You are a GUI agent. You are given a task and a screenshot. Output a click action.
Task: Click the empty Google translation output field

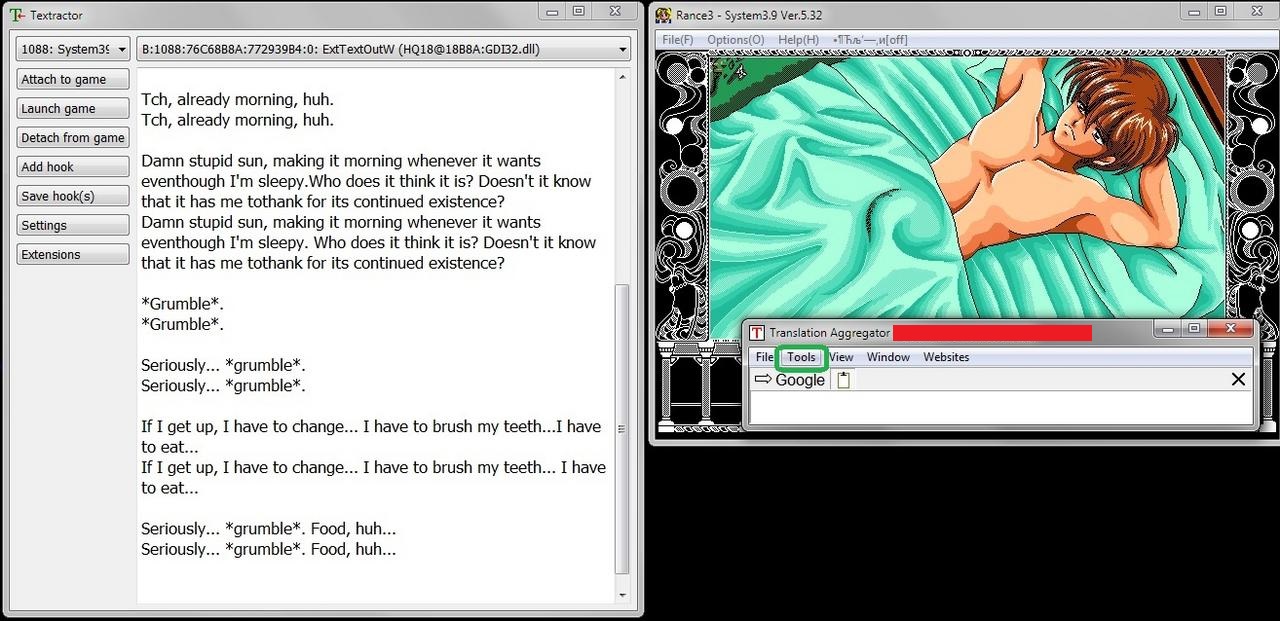click(x=1001, y=408)
